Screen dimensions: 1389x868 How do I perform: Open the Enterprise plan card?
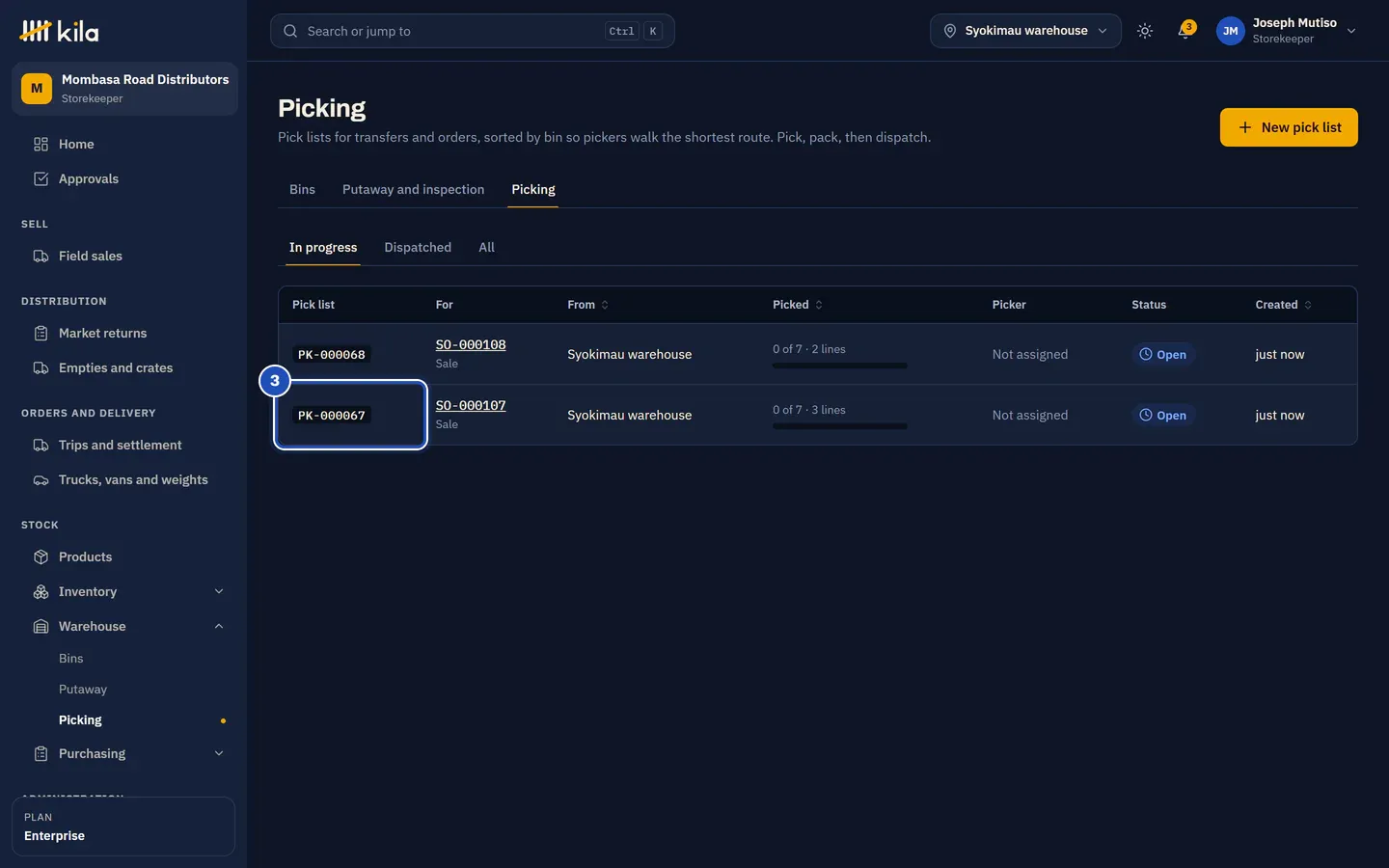click(x=123, y=827)
